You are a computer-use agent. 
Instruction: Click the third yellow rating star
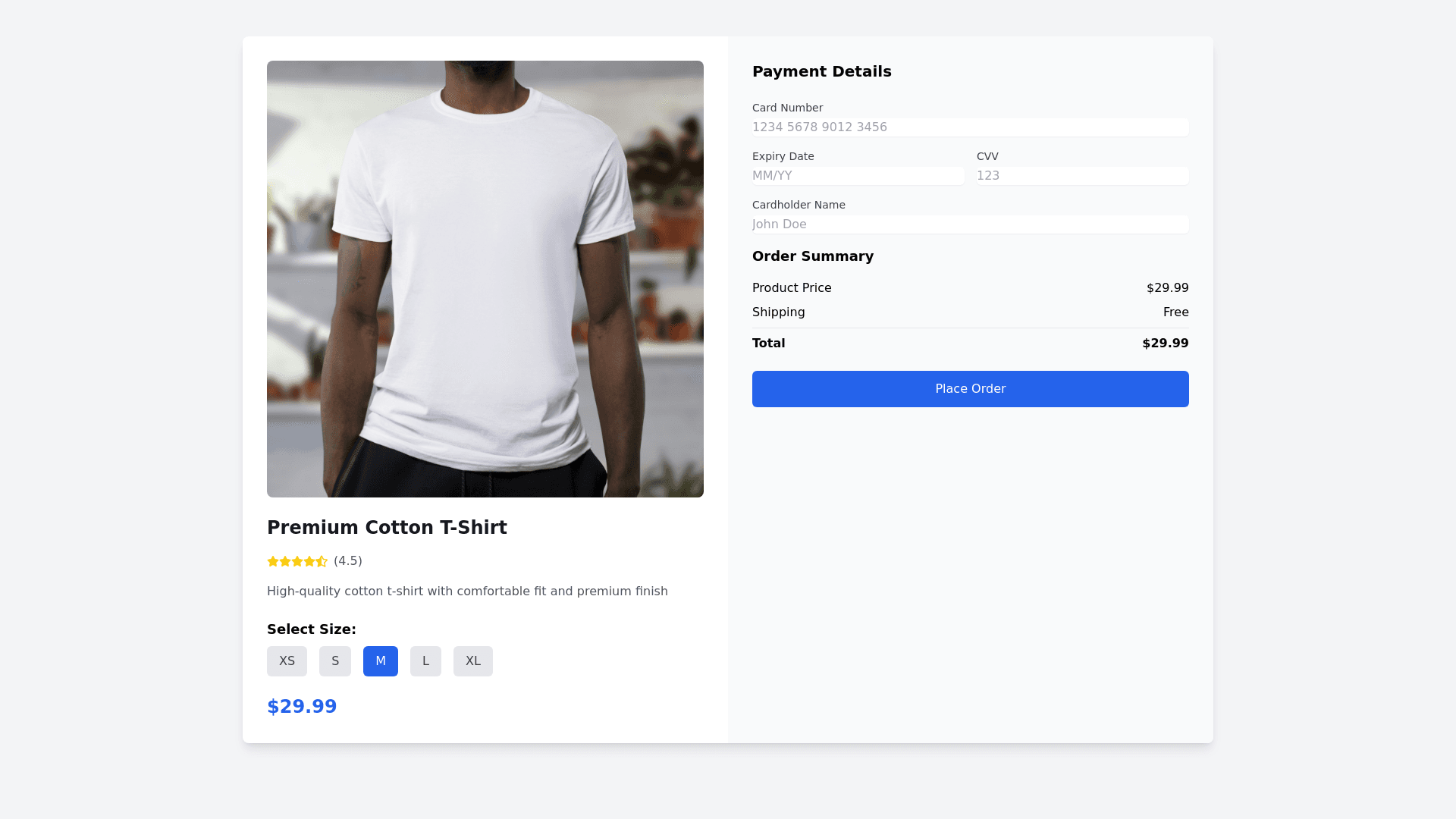coord(297,562)
